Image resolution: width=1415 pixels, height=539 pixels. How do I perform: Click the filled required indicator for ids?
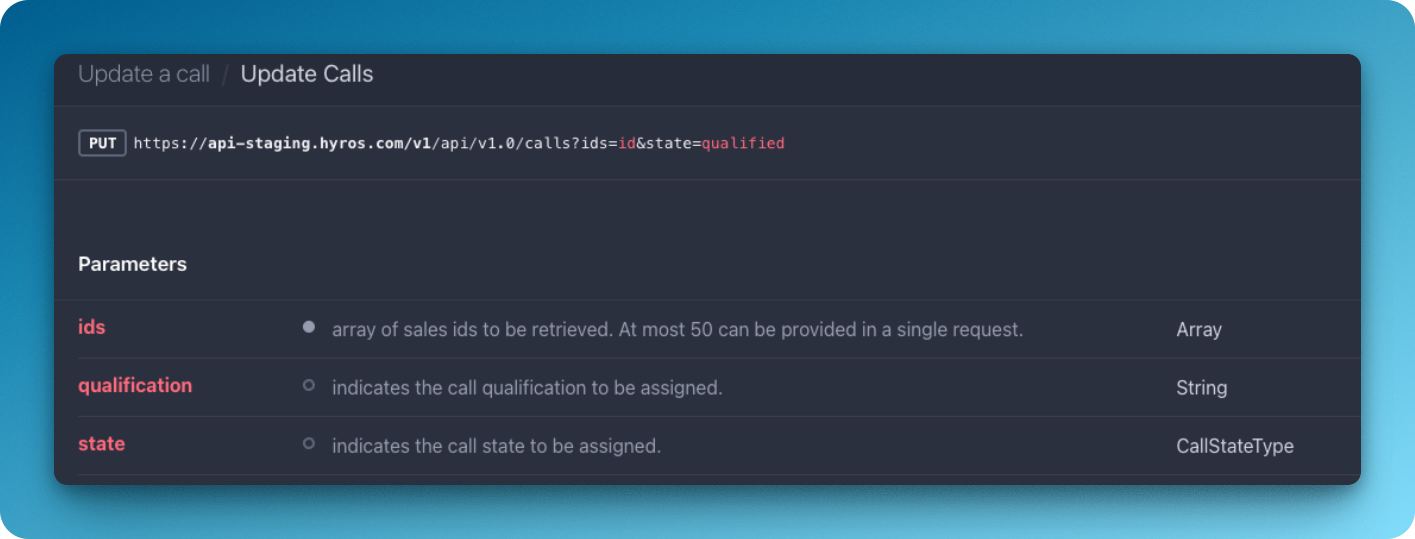pyautogui.click(x=309, y=327)
